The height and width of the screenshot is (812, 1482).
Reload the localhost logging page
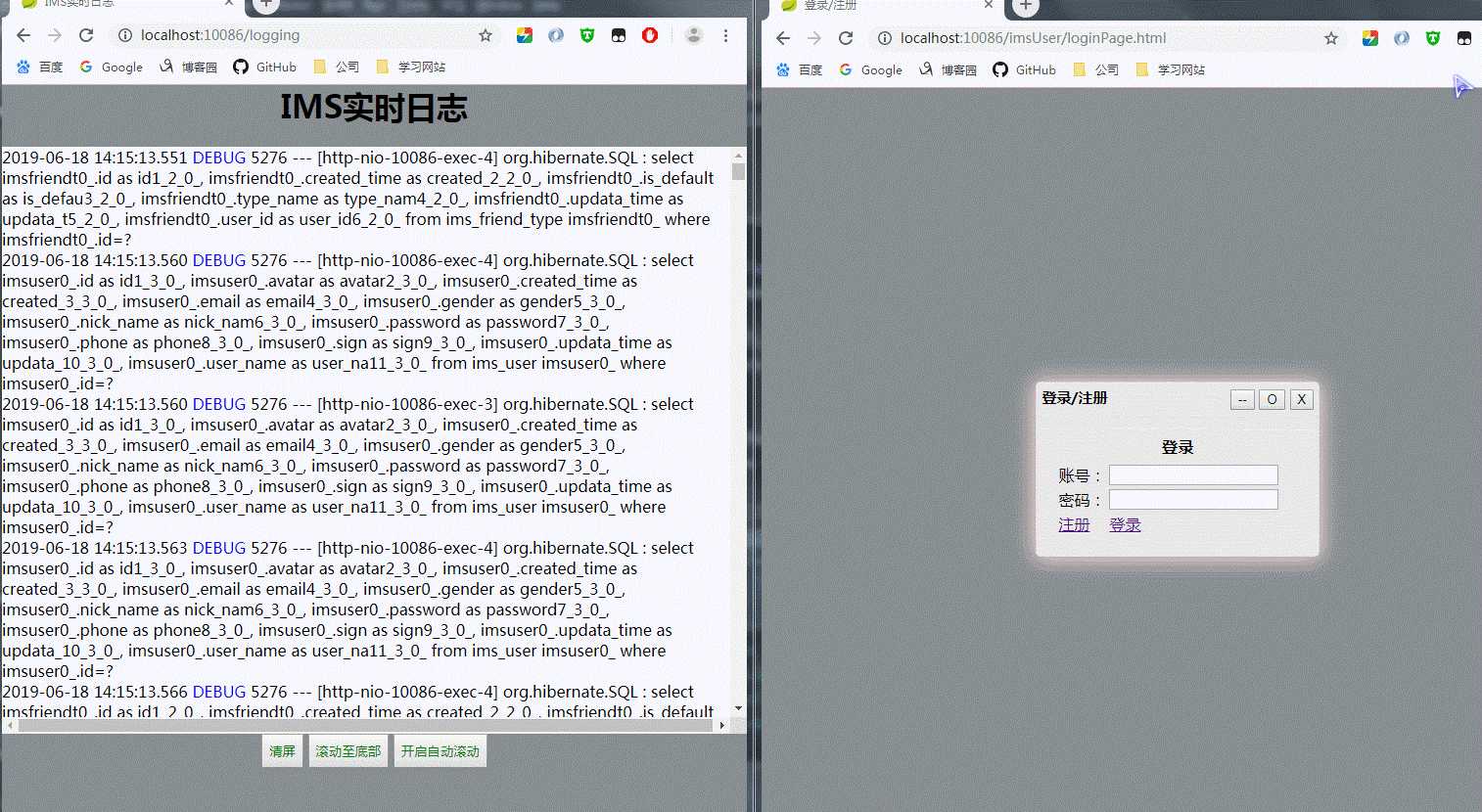(86, 35)
